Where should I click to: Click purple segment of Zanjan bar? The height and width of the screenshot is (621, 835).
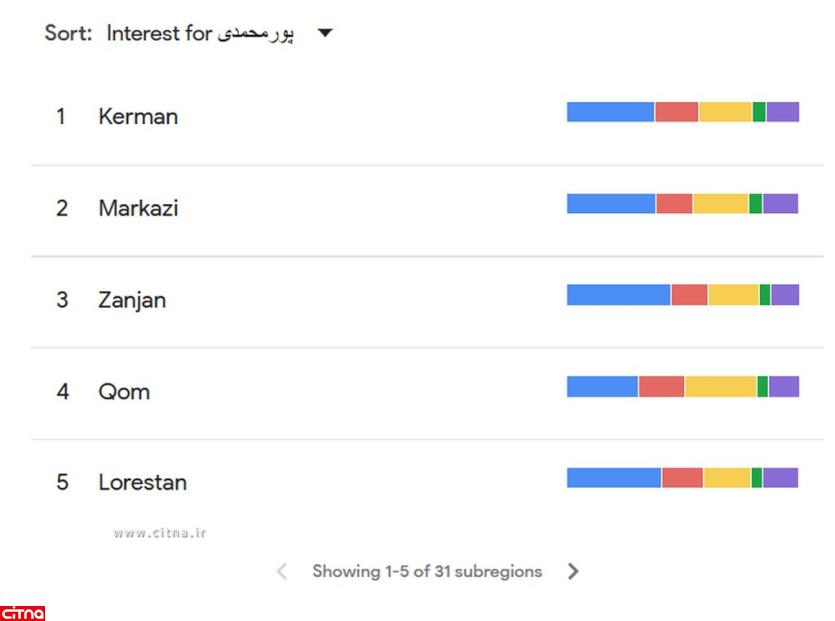click(785, 295)
